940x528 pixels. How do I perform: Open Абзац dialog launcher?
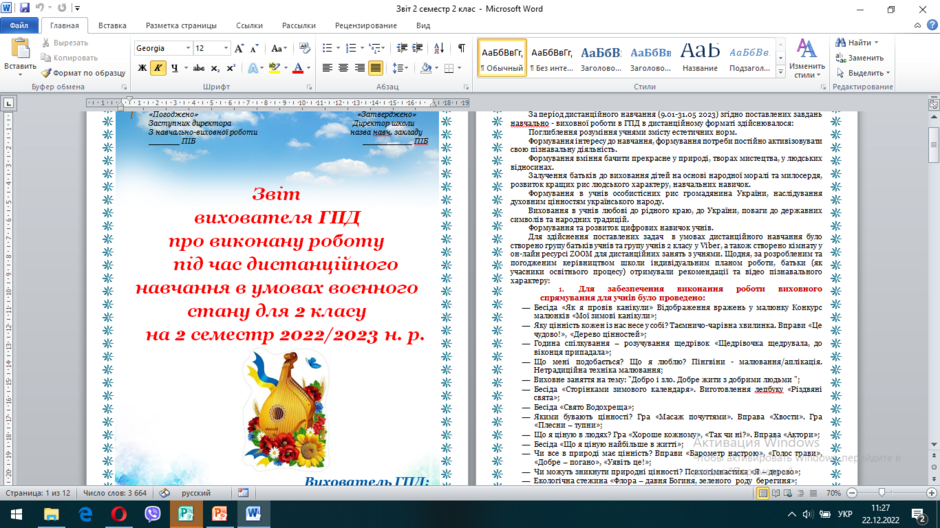coord(466,88)
